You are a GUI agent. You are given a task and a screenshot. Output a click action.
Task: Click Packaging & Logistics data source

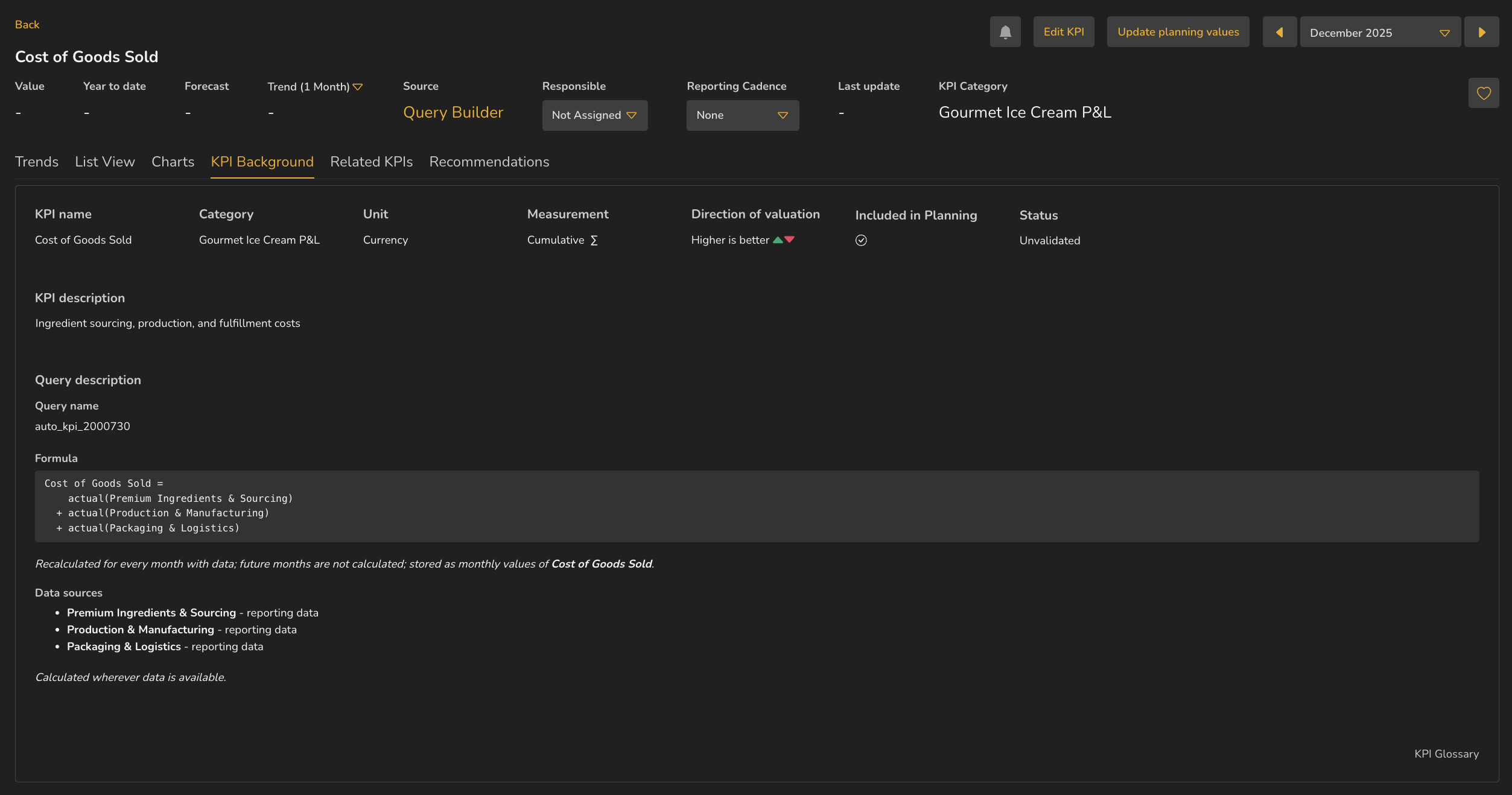click(124, 647)
